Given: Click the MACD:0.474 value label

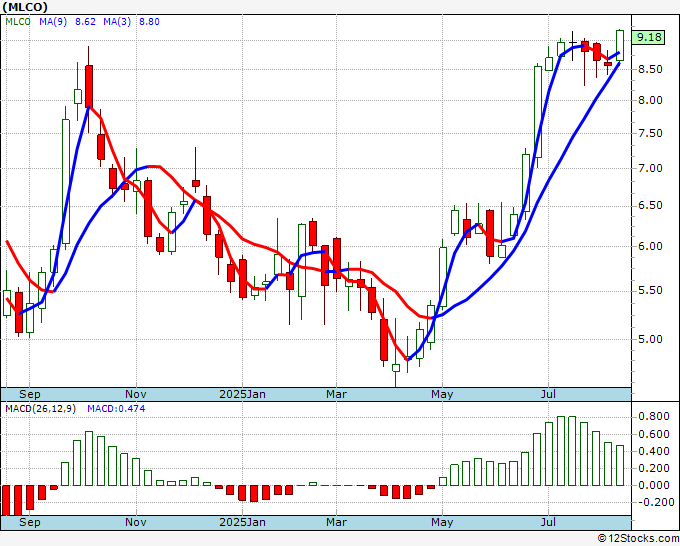Looking at the screenshot, I should (x=116, y=409).
